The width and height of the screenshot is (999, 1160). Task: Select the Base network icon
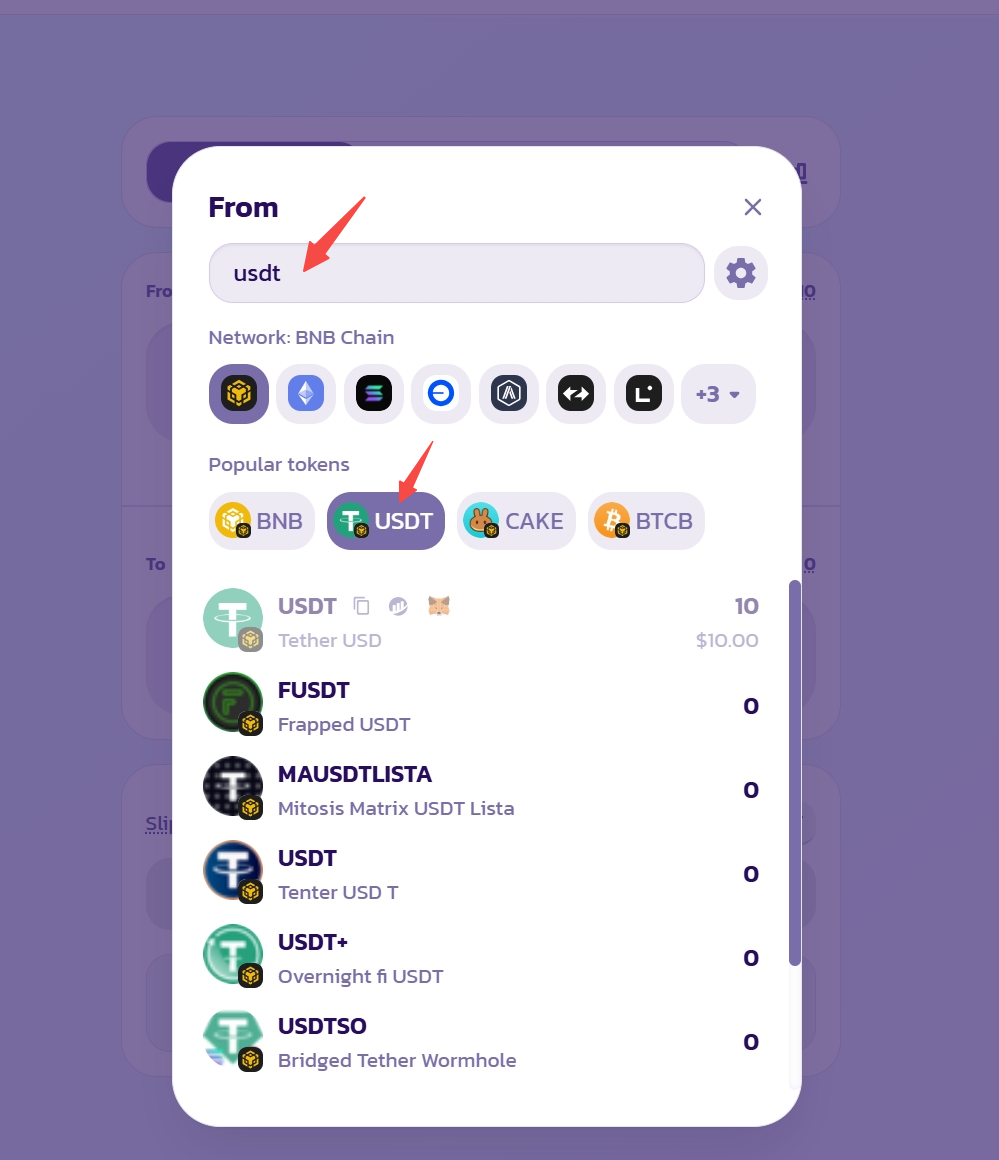pos(441,394)
